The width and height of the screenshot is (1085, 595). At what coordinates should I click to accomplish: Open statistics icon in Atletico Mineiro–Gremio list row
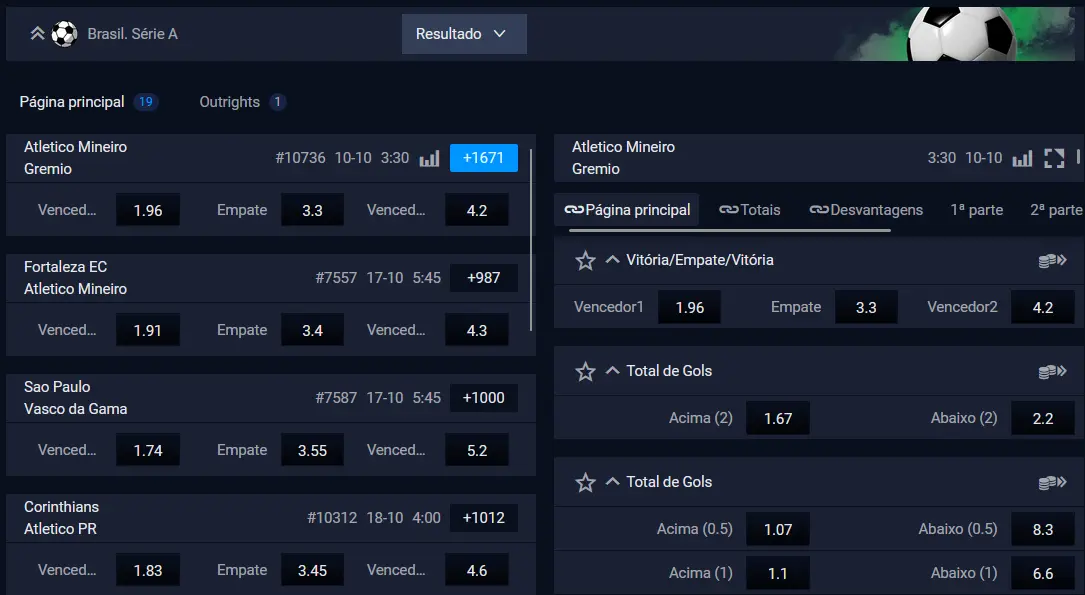pos(429,158)
